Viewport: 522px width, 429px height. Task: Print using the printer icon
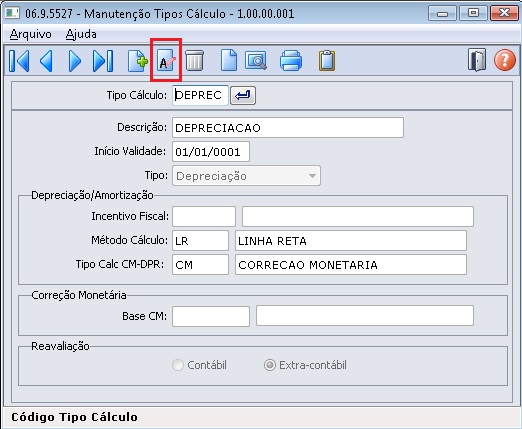pyautogui.click(x=291, y=60)
